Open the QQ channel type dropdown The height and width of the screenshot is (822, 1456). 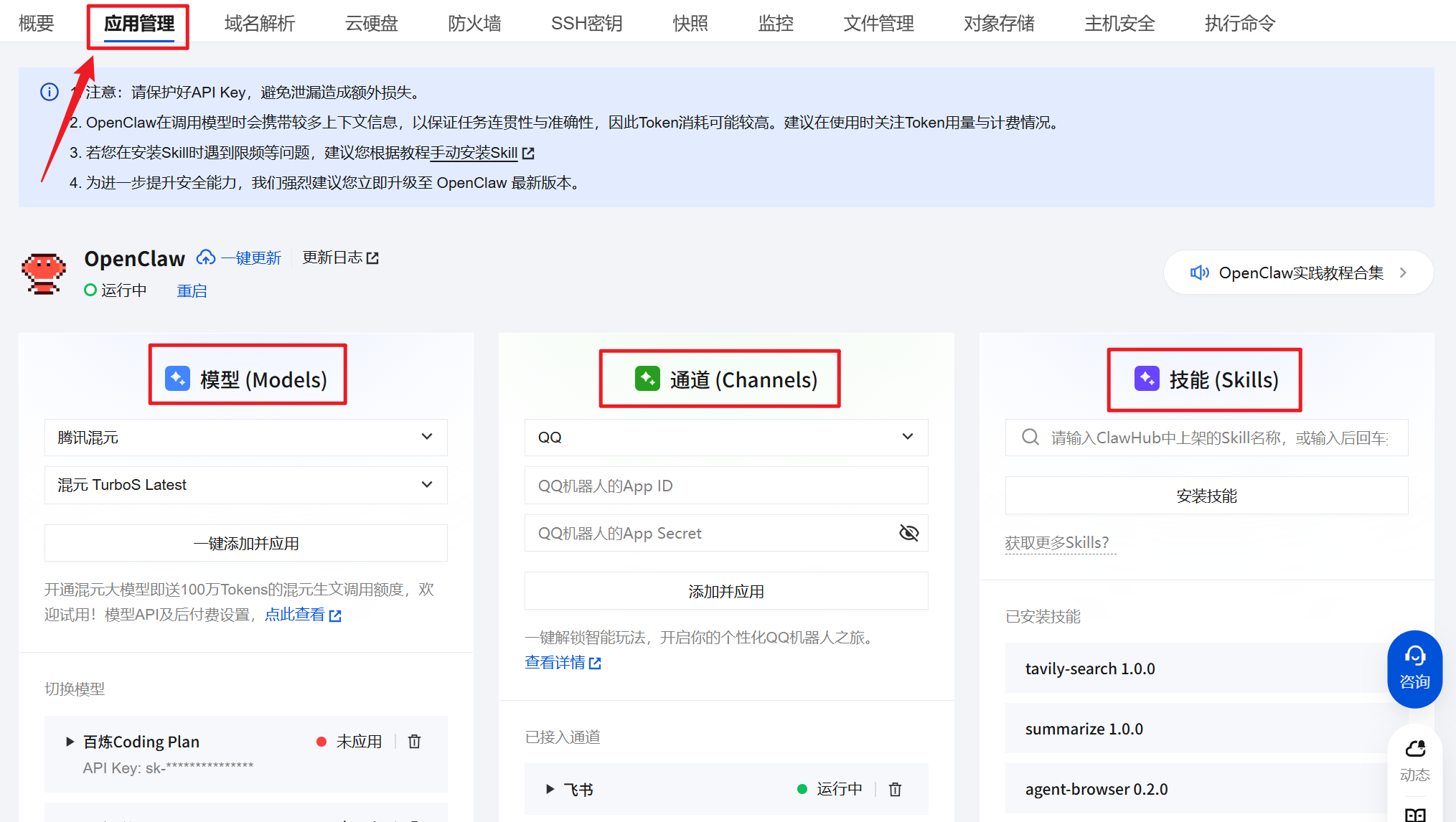(x=726, y=438)
